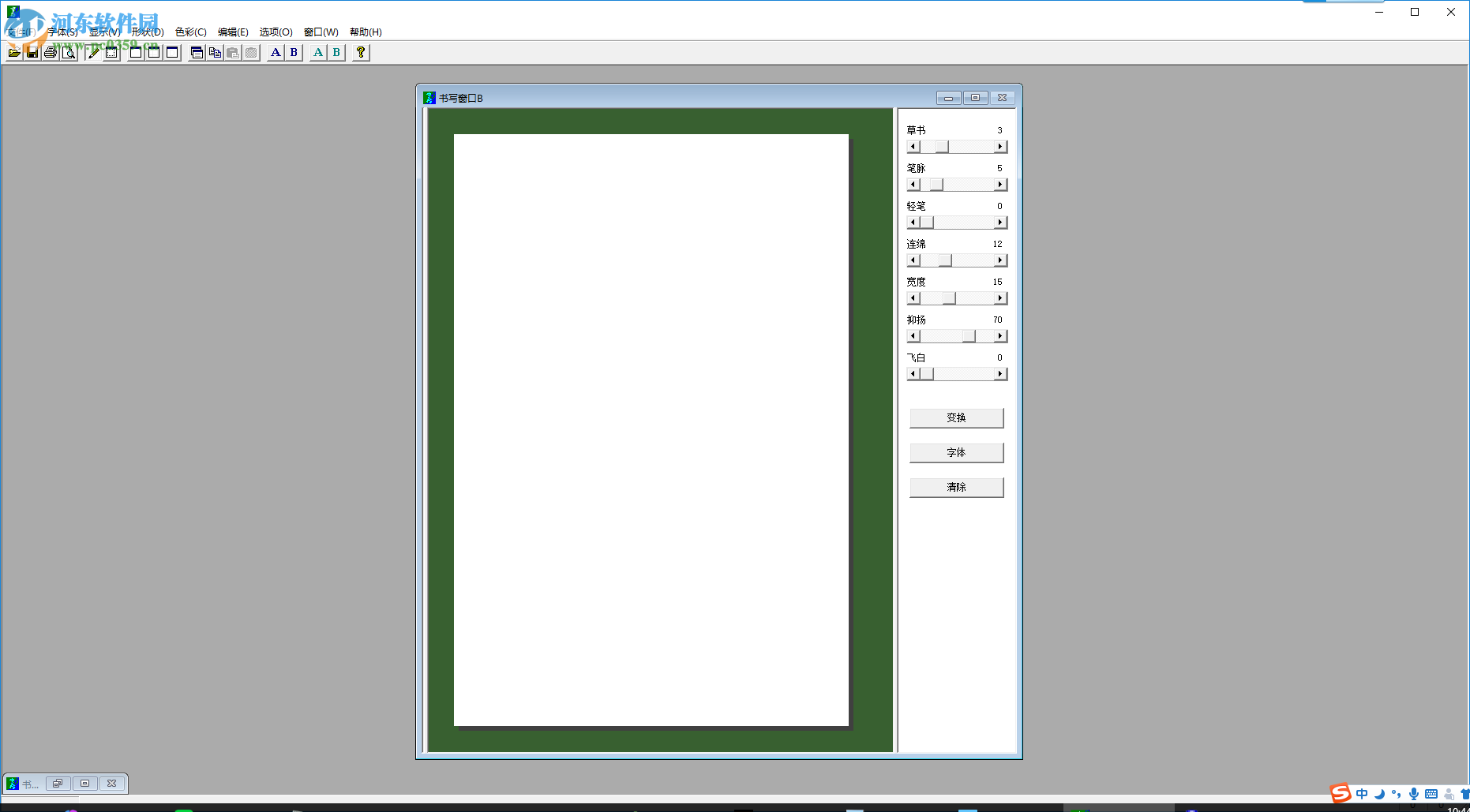Open the 色彩(C) menu

(x=190, y=32)
